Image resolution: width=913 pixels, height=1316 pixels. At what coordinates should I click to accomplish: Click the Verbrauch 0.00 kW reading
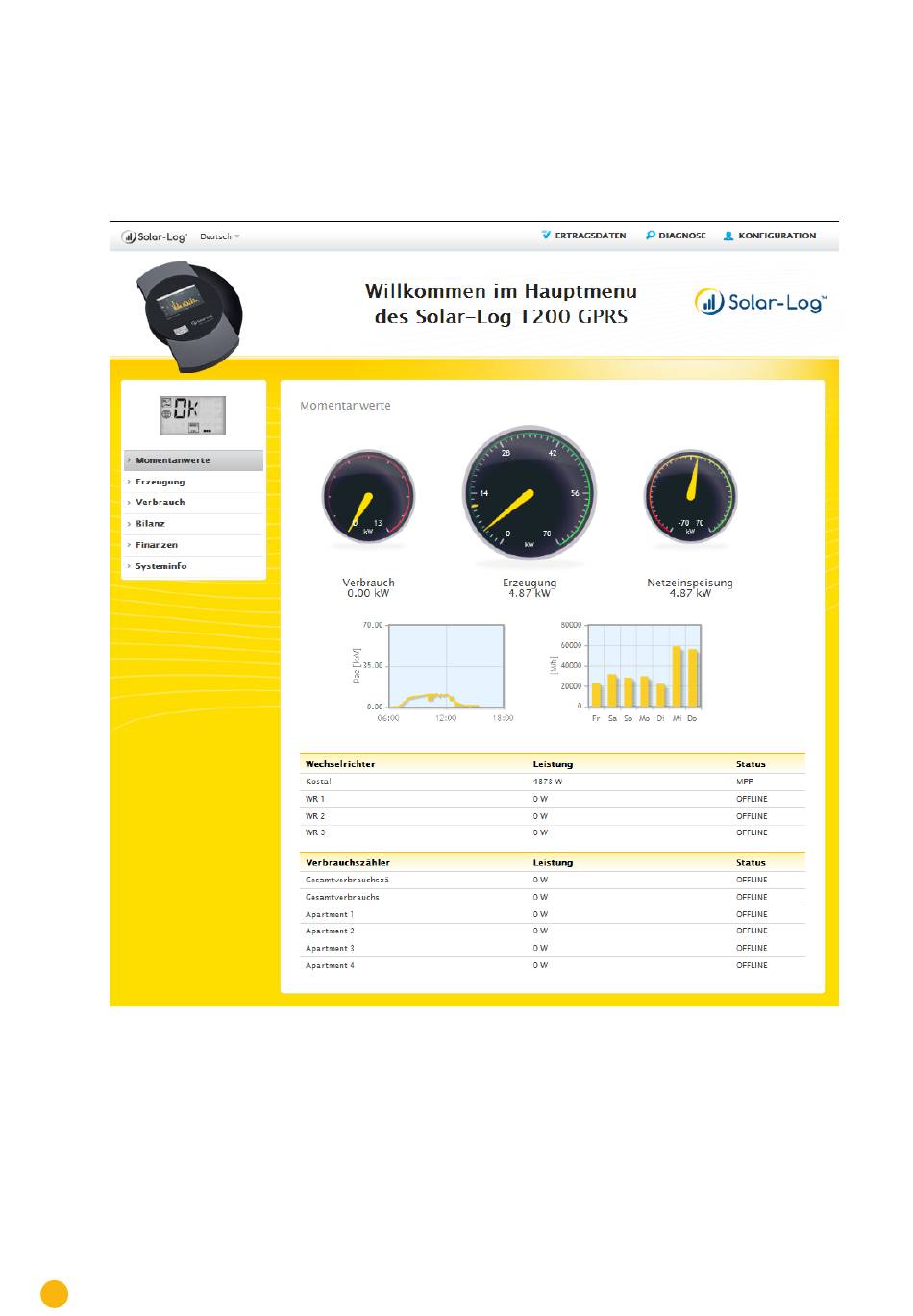(368, 588)
